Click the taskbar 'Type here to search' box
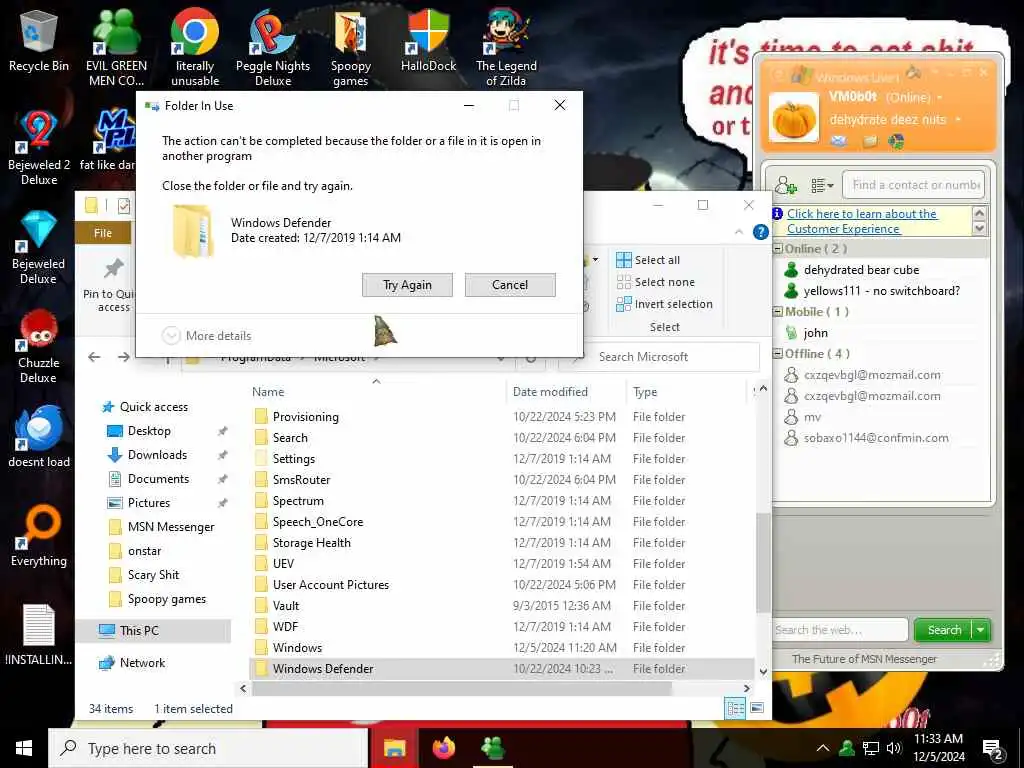 [208, 748]
